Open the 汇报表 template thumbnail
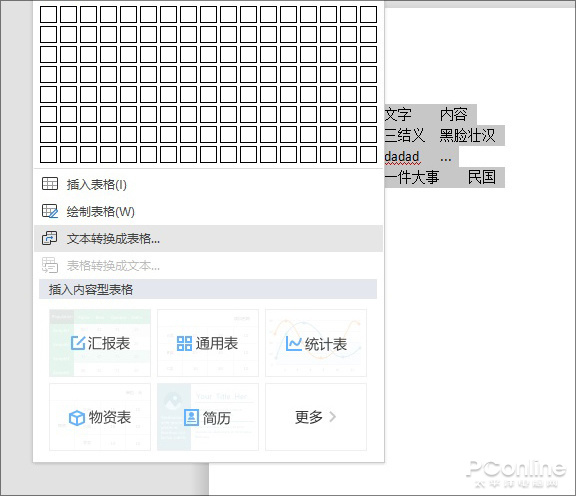This screenshot has height=496, width=576. [100, 343]
